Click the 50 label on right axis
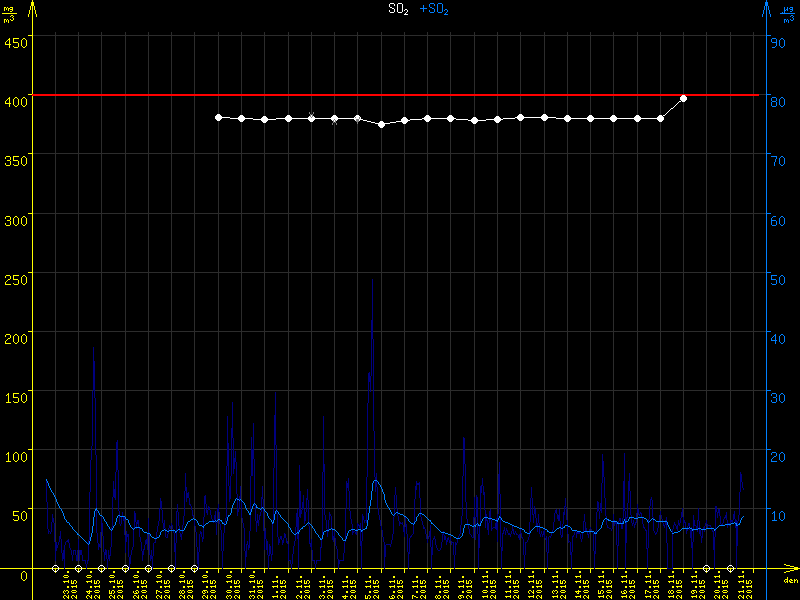This screenshot has width=800, height=600. tap(776, 279)
